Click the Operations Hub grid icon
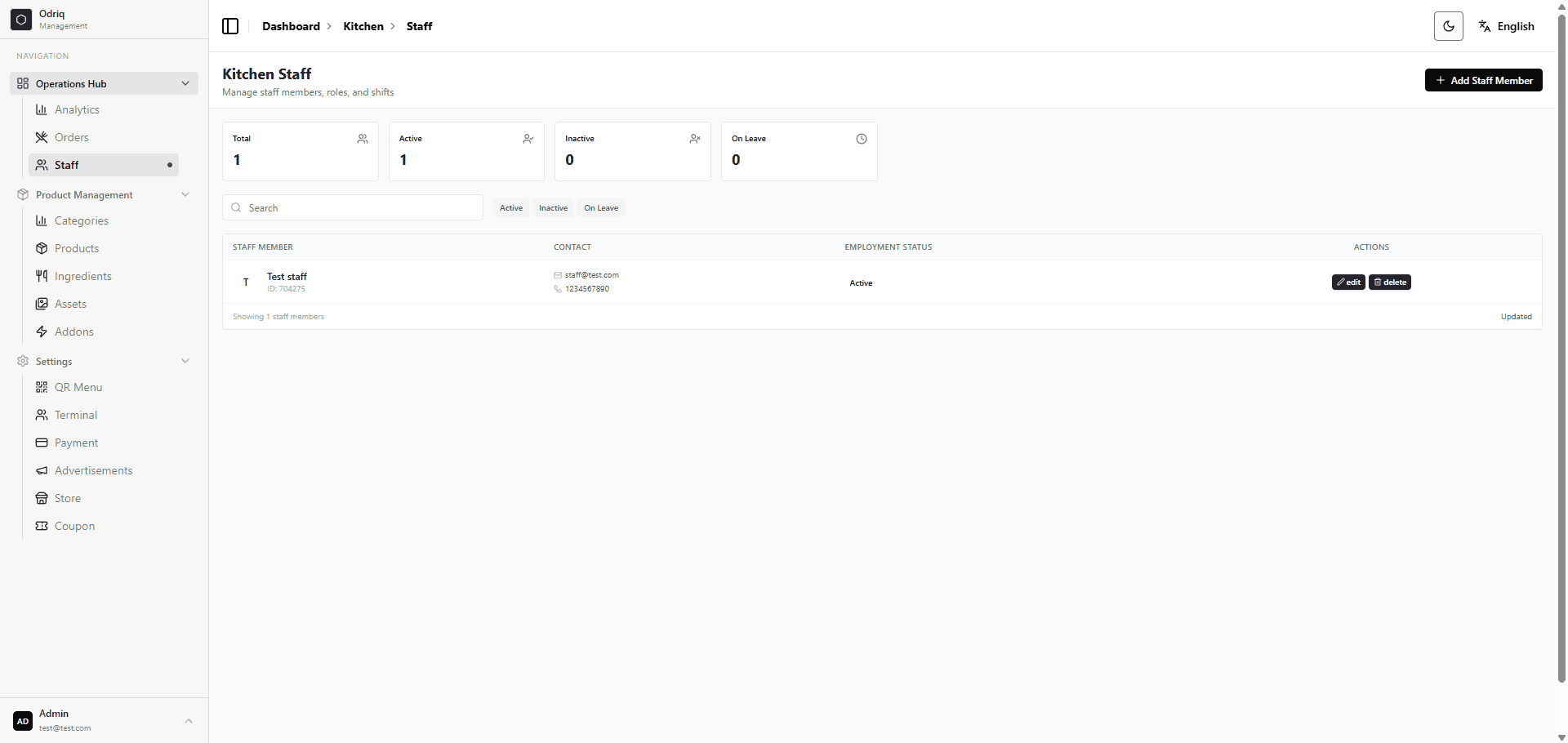 [23, 83]
